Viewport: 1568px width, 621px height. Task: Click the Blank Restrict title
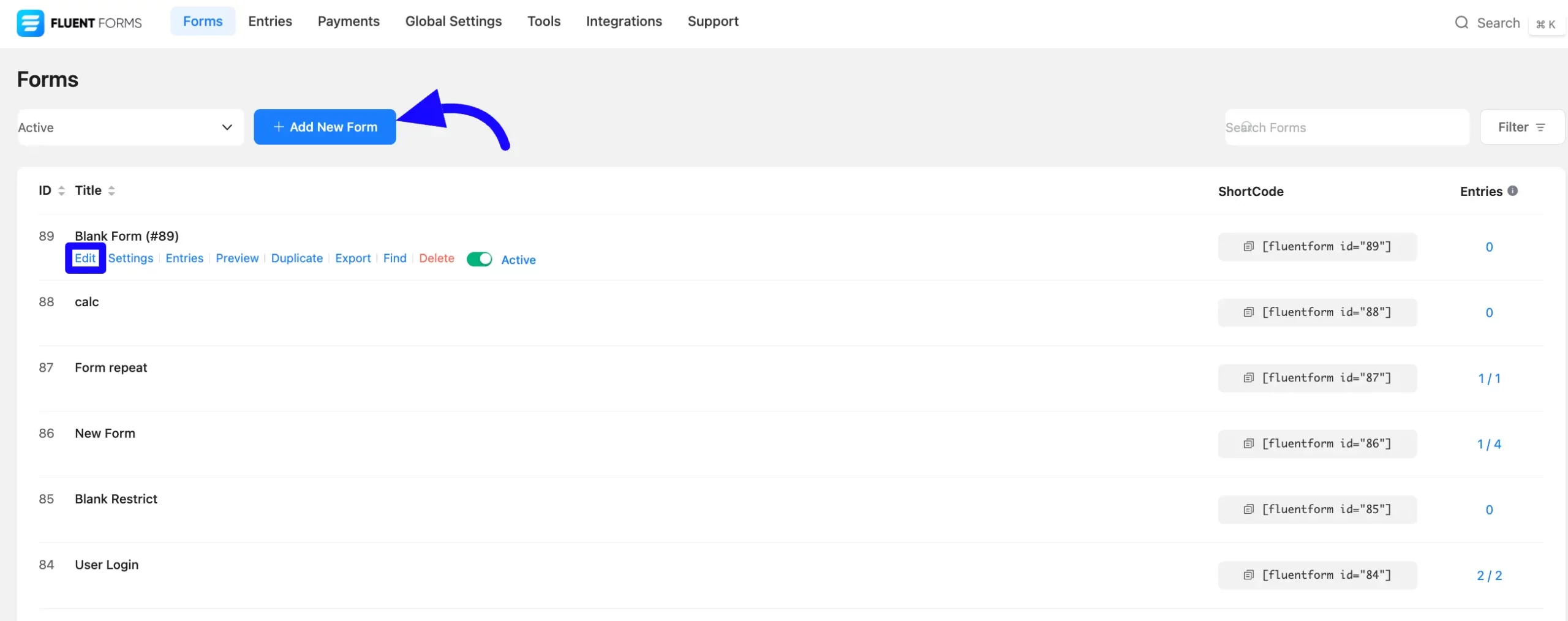pos(116,499)
